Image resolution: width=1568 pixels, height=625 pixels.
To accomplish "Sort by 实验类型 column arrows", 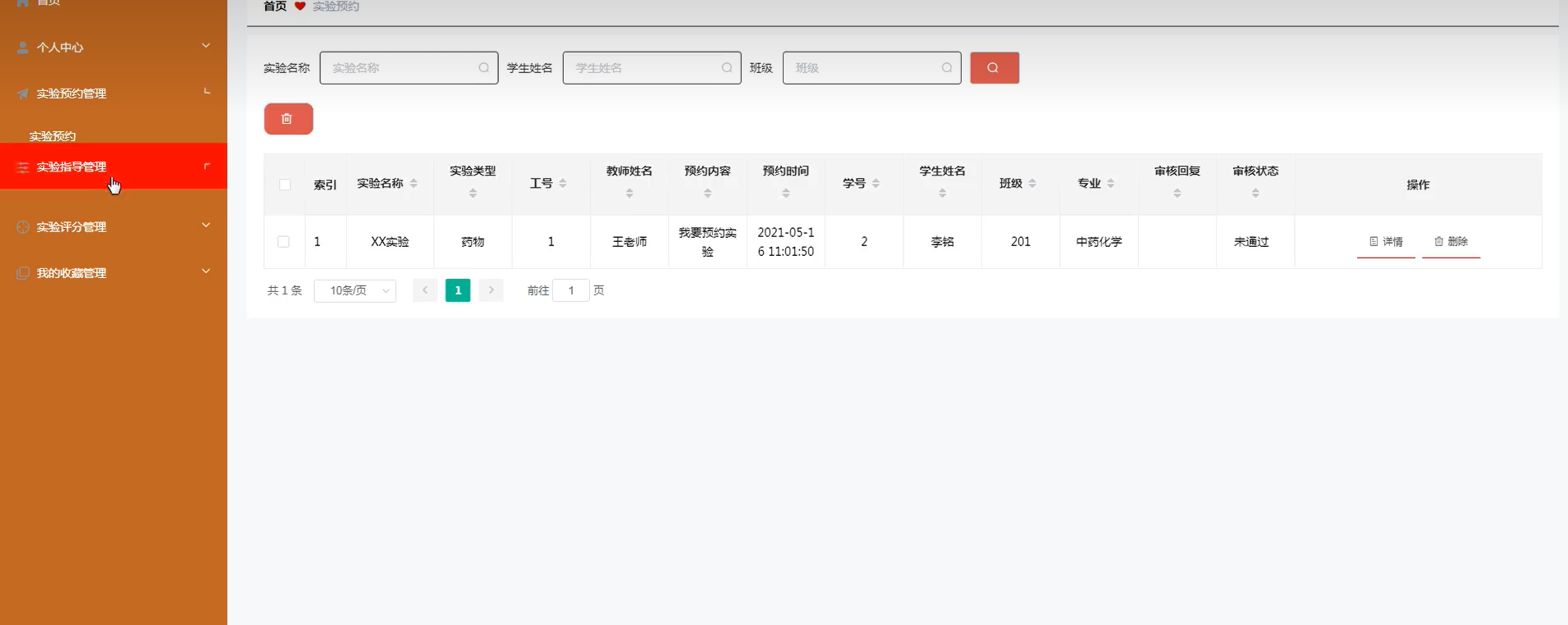I will coord(473,194).
